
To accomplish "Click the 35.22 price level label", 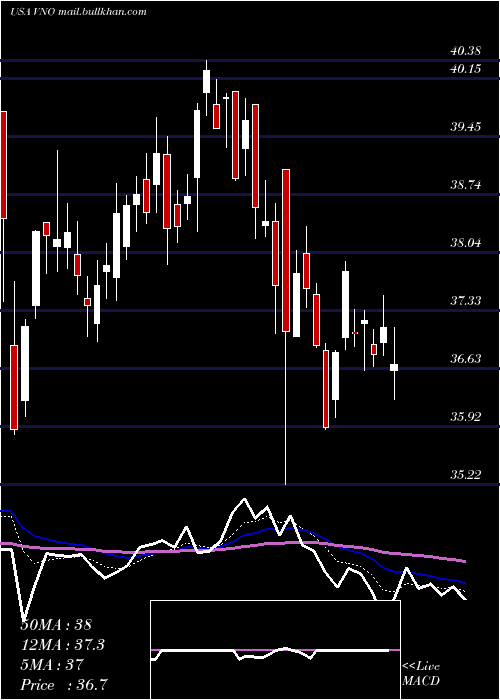I will coord(466,475).
